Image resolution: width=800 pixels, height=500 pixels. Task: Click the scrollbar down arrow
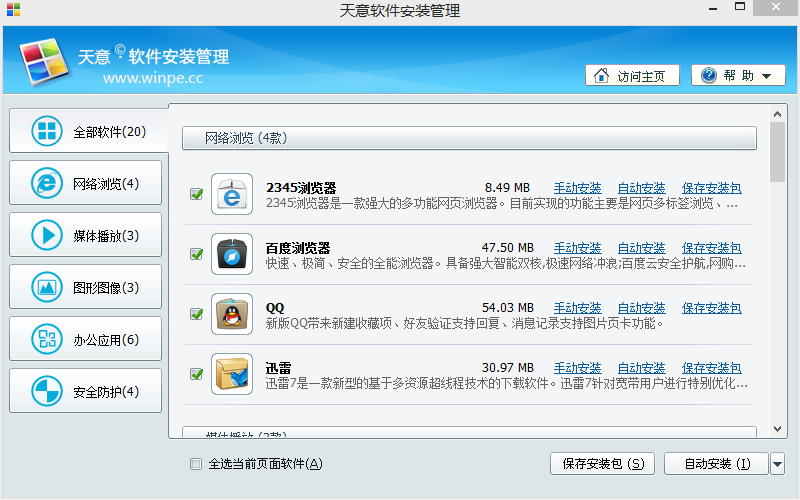(778, 429)
